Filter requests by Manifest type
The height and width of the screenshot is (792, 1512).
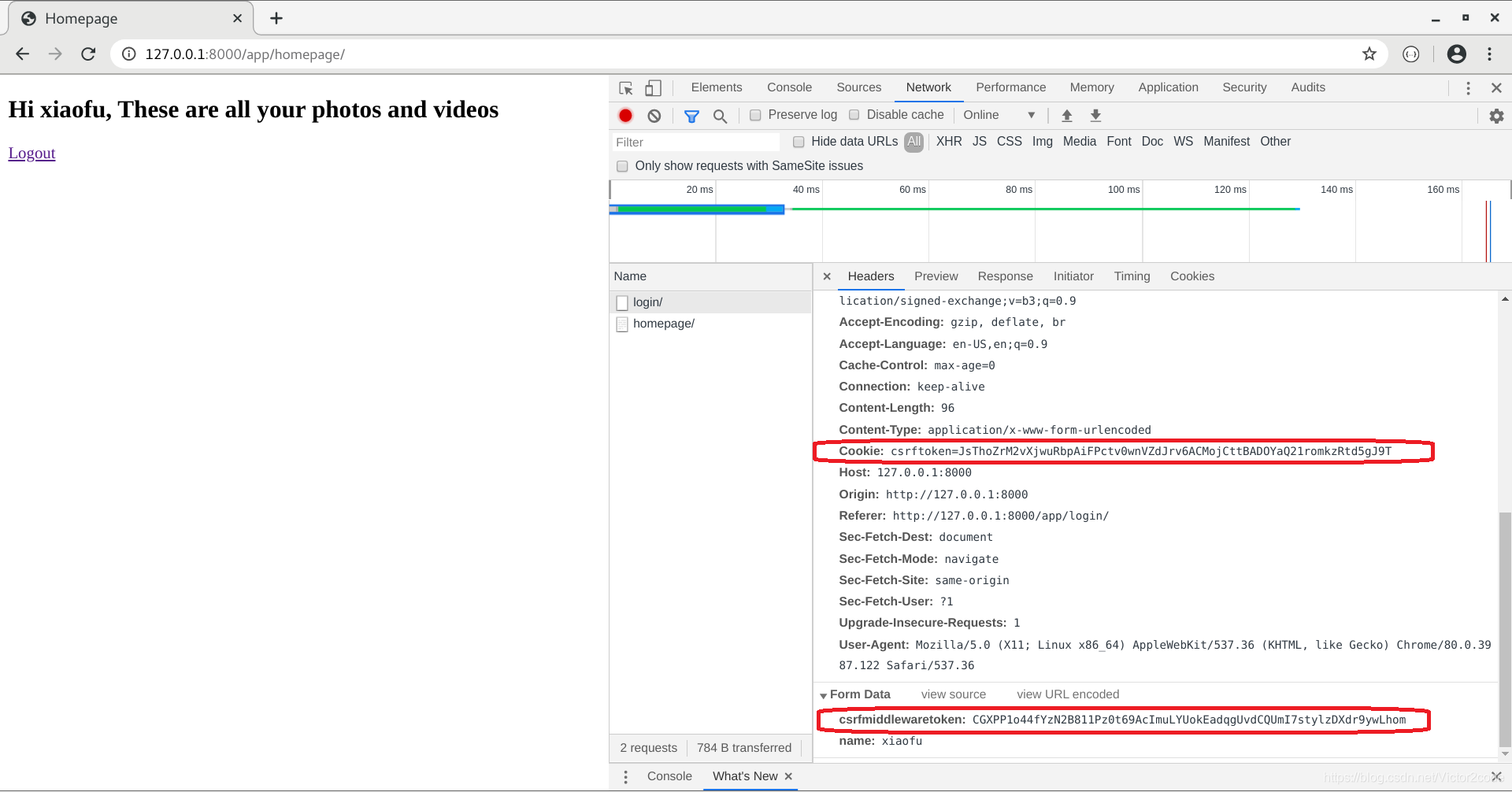pyautogui.click(x=1226, y=142)
